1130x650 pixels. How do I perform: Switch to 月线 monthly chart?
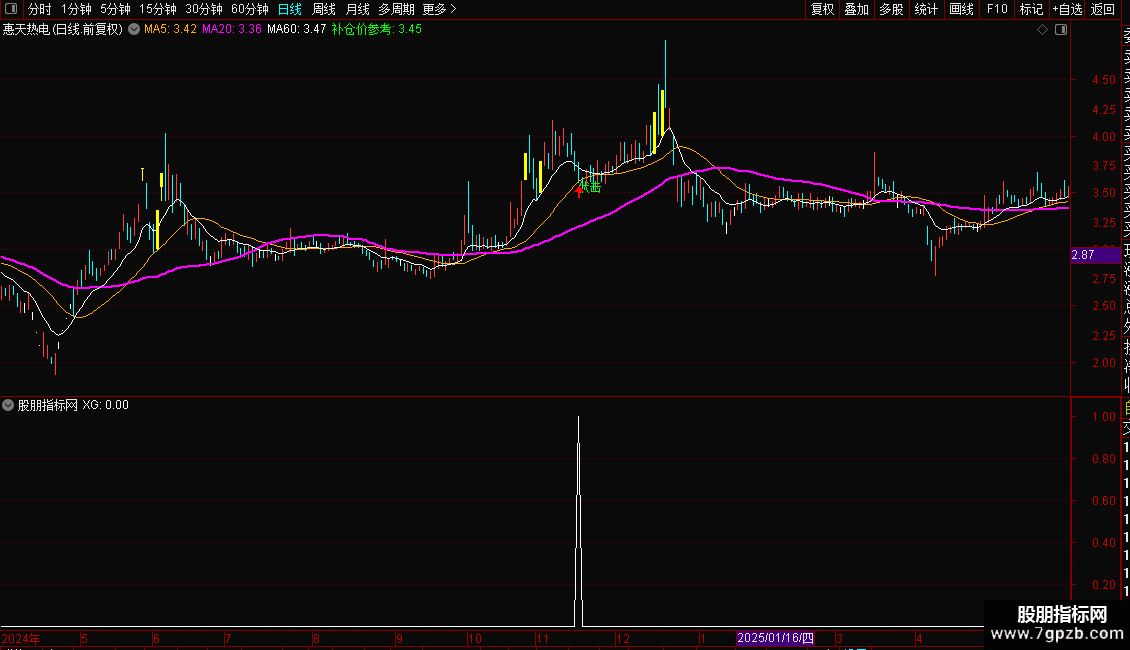click(x=357, y=9)
